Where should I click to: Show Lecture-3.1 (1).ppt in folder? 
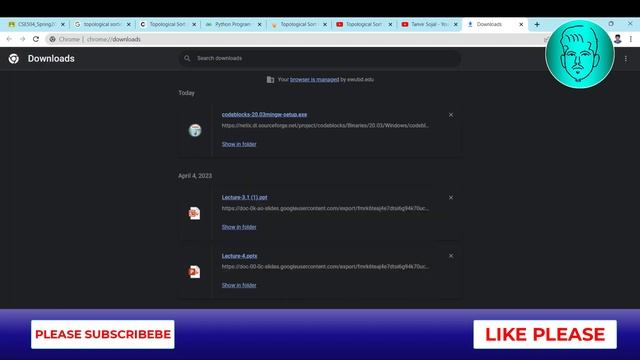(x=239, y=227)
